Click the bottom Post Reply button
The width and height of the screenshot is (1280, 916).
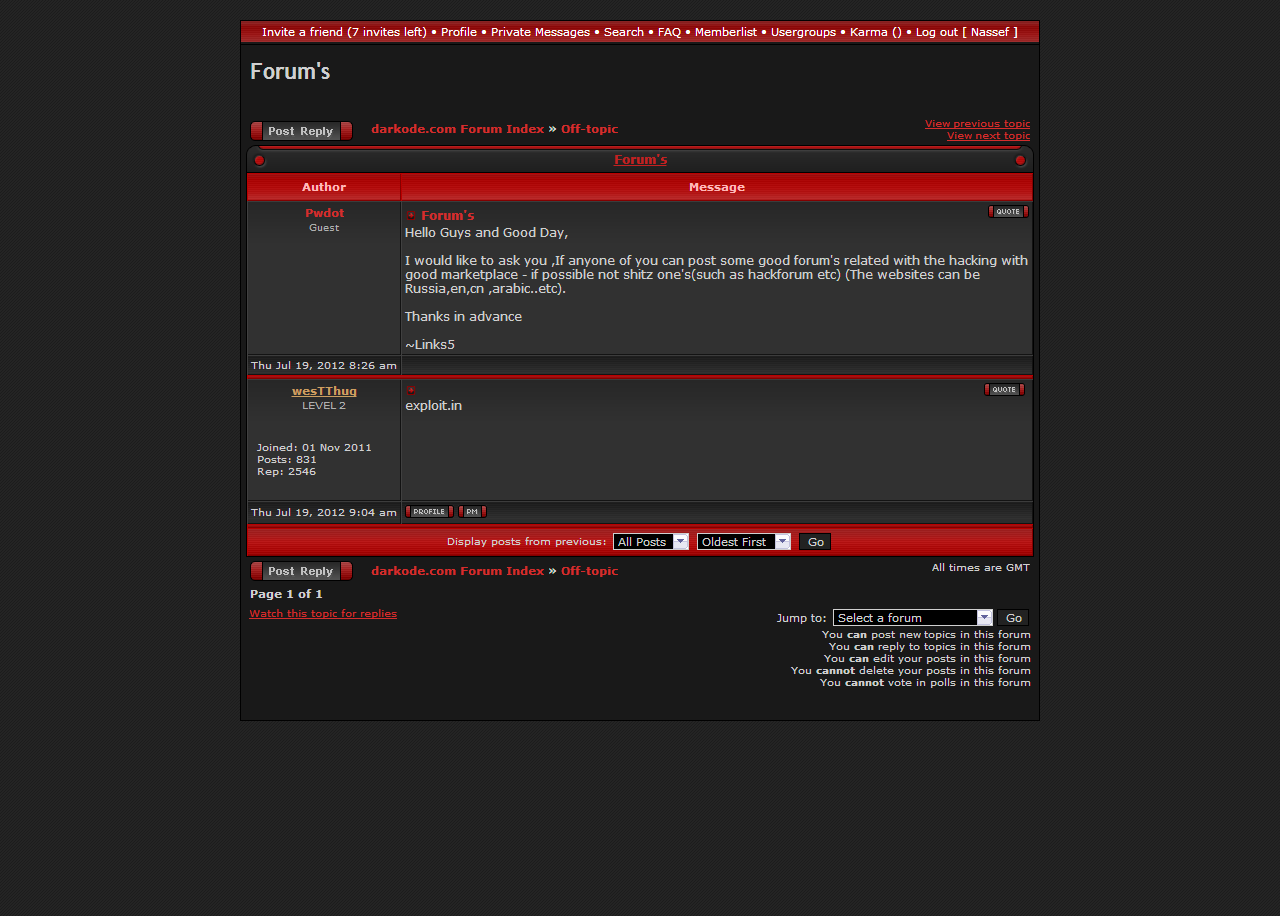301,571
